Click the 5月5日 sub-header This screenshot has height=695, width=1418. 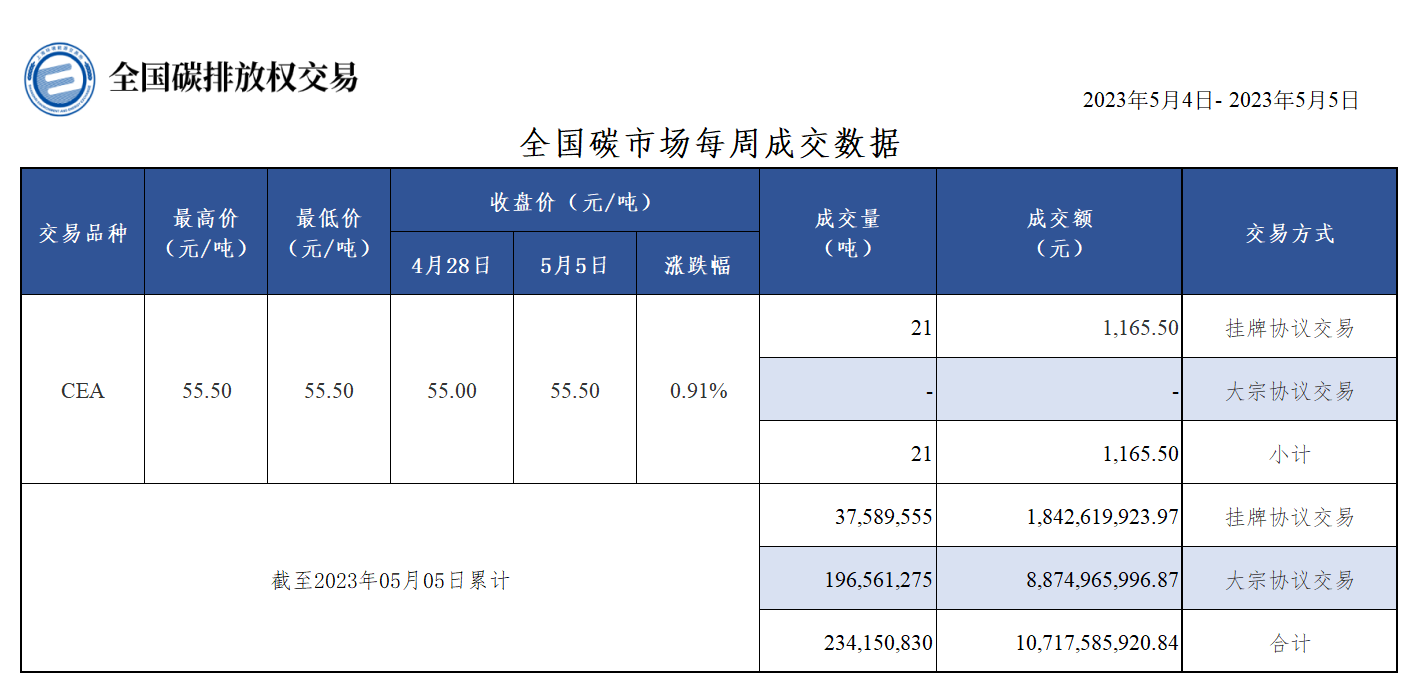tap(575, 264)
